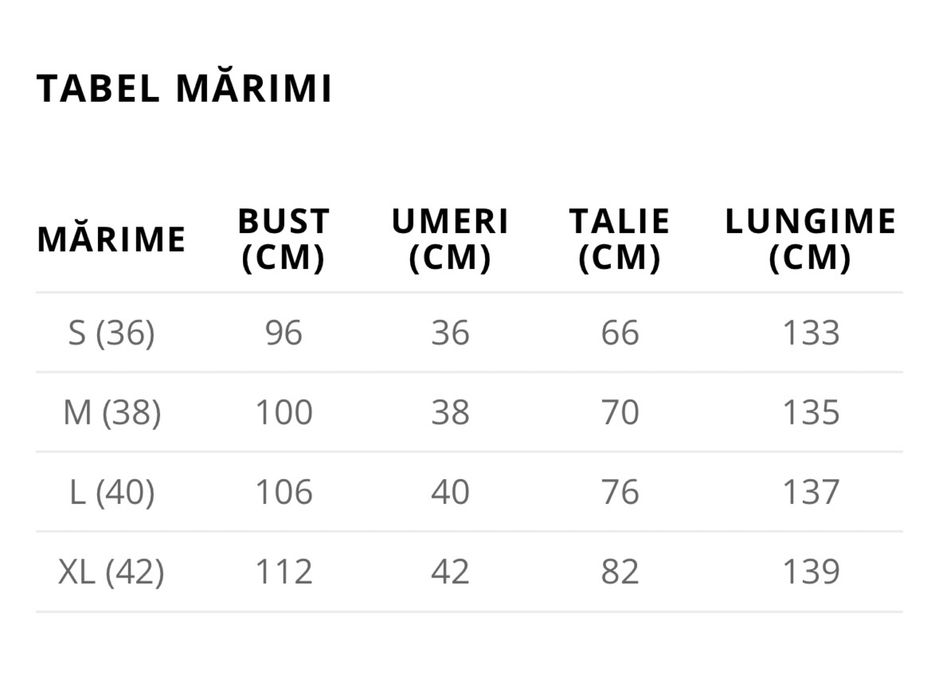Click the L (40) size row label

(112, 492)
